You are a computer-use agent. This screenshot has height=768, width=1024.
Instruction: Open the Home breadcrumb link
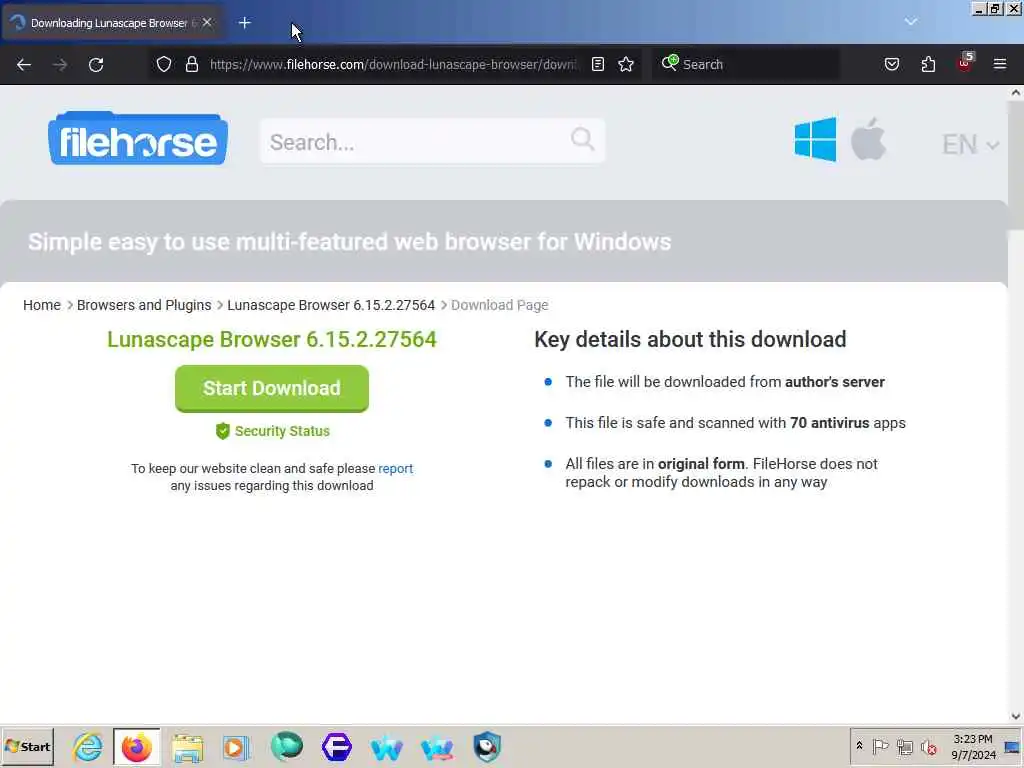pyautogui.click(x=42, y=305)
